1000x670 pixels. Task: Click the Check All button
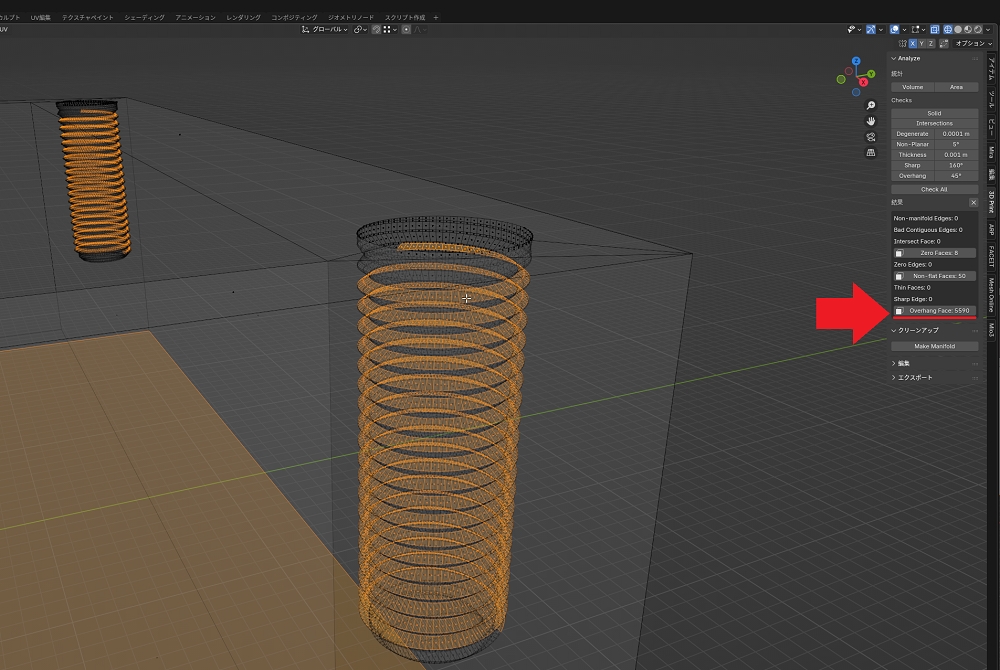(x=934, y=189)
